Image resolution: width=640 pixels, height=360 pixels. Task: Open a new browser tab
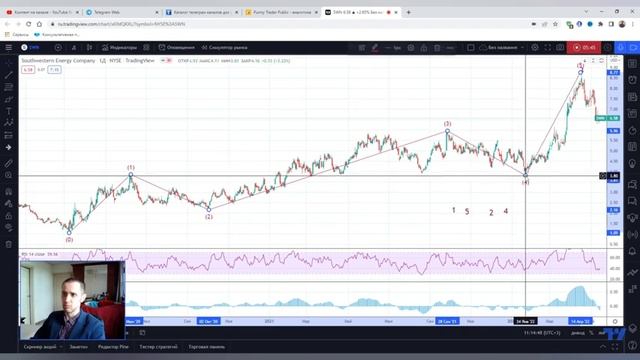pos(408,12)
